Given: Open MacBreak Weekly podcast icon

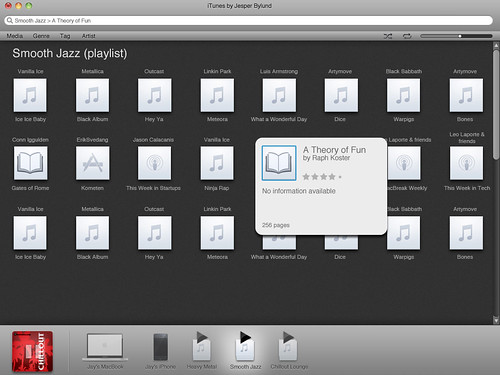Looking at the screenshot, I should coord(404,163).
